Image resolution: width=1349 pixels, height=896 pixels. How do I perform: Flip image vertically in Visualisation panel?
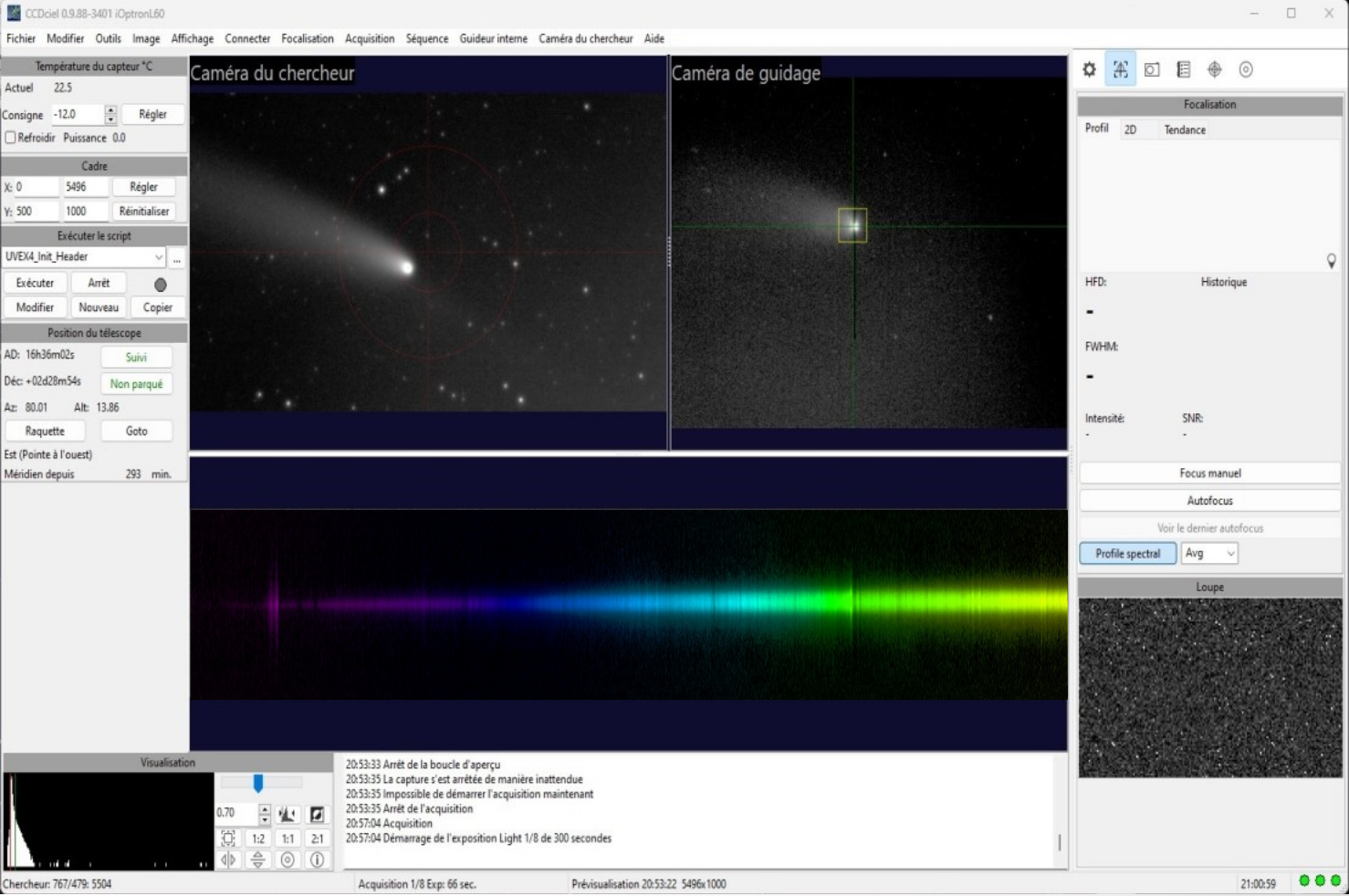[258, 860]
